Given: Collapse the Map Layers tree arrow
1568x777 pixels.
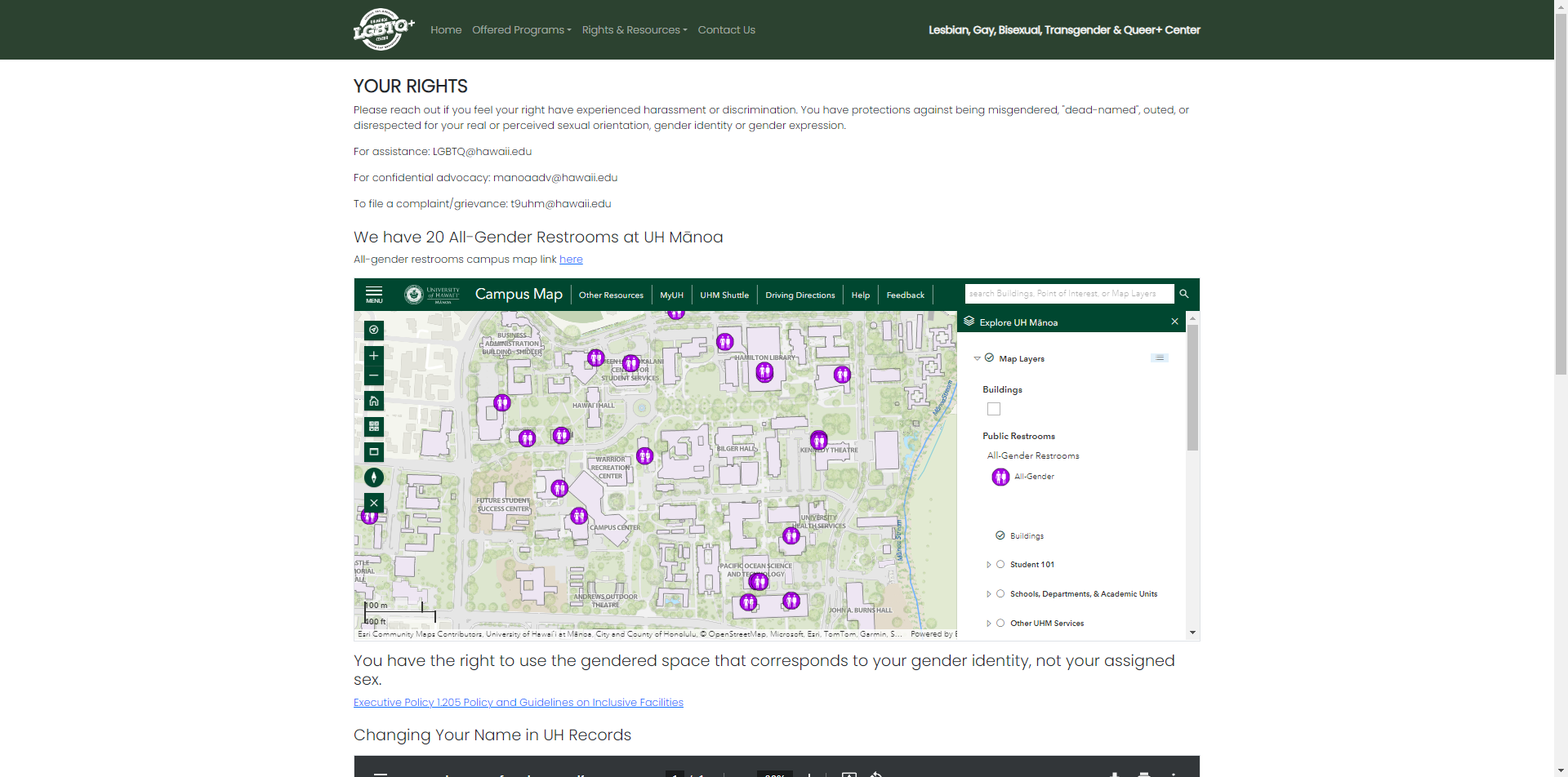Looking at the screenshot, I should coord(977,359).
